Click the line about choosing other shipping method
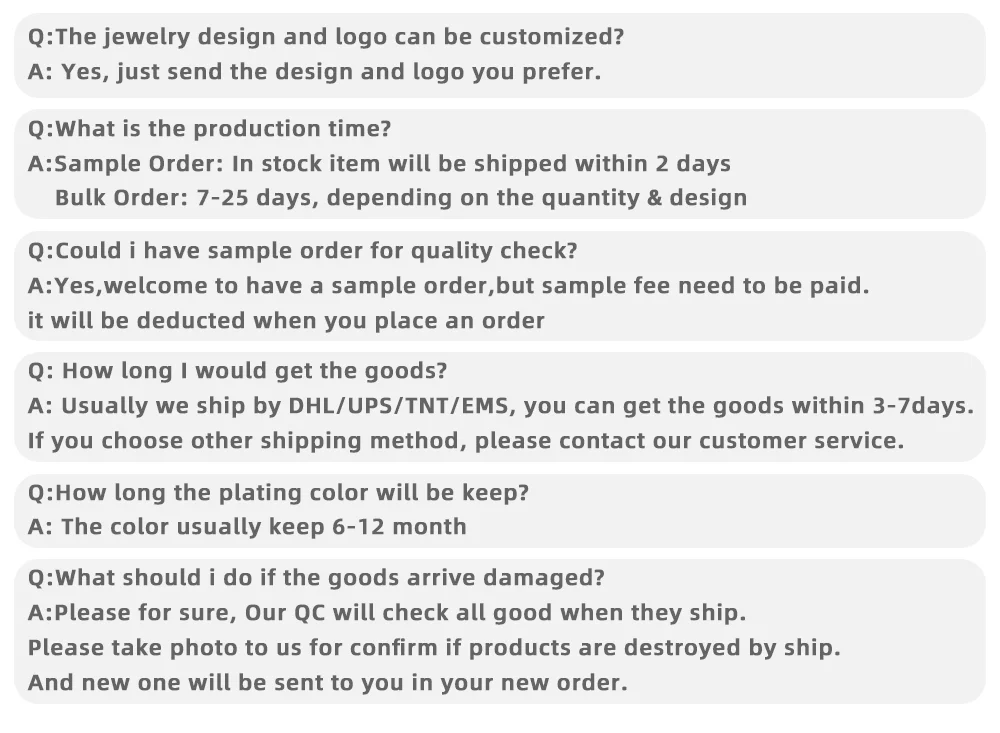The image size is (1000, 733). (x=465, y=440)
